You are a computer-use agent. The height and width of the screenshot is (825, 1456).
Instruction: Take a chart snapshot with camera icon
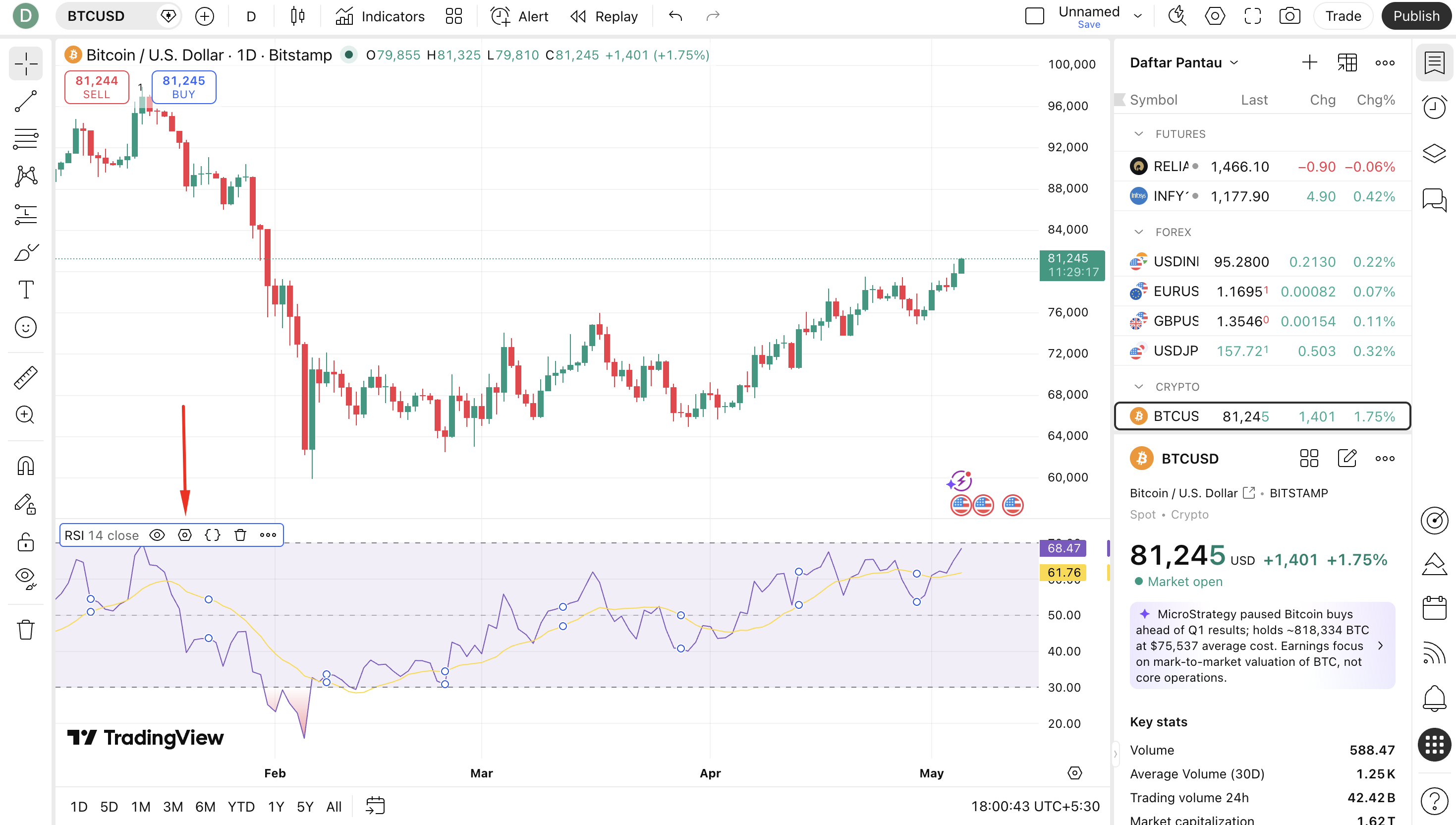(x=1289, y=16)
